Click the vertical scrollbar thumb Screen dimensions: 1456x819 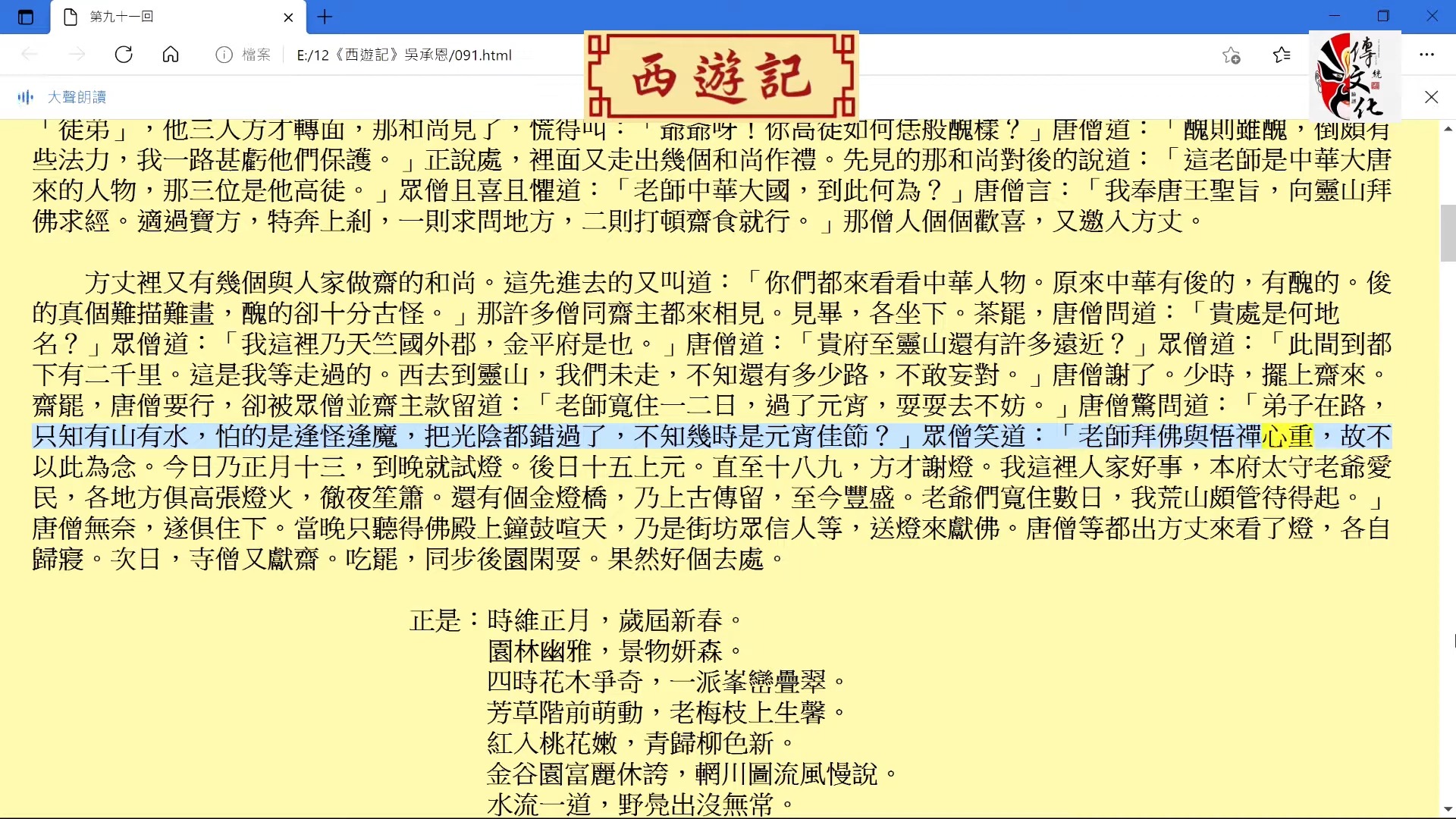(1448, 233)
